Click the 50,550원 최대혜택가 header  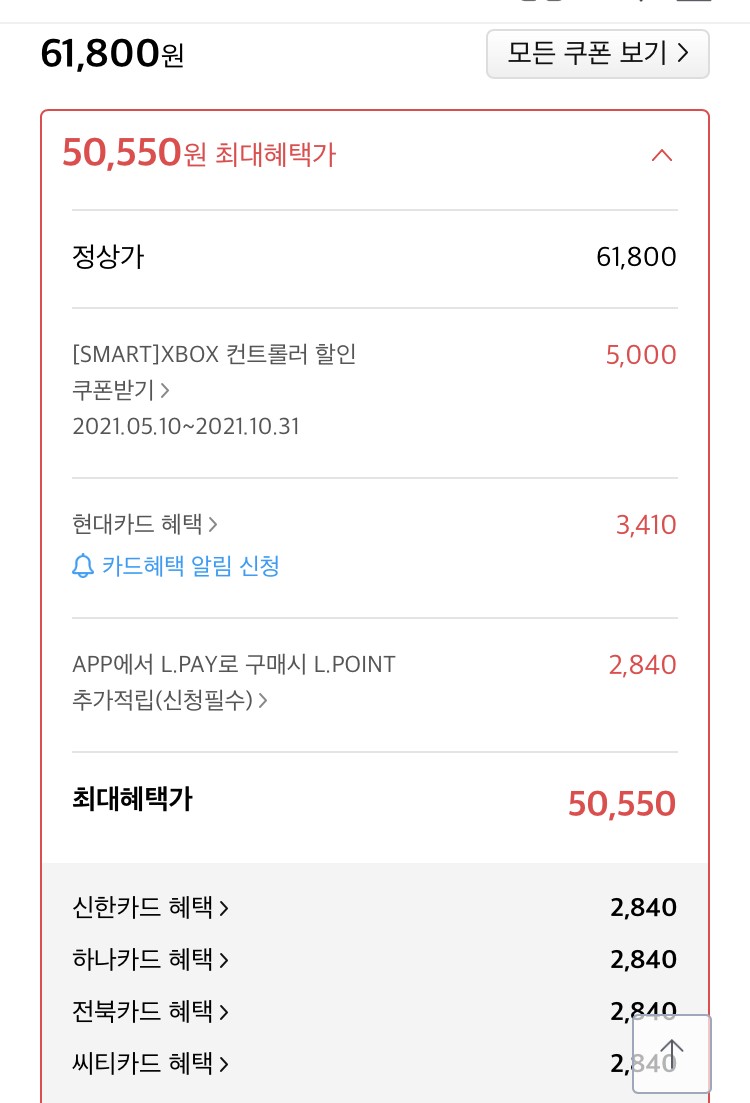pos(199,153)
